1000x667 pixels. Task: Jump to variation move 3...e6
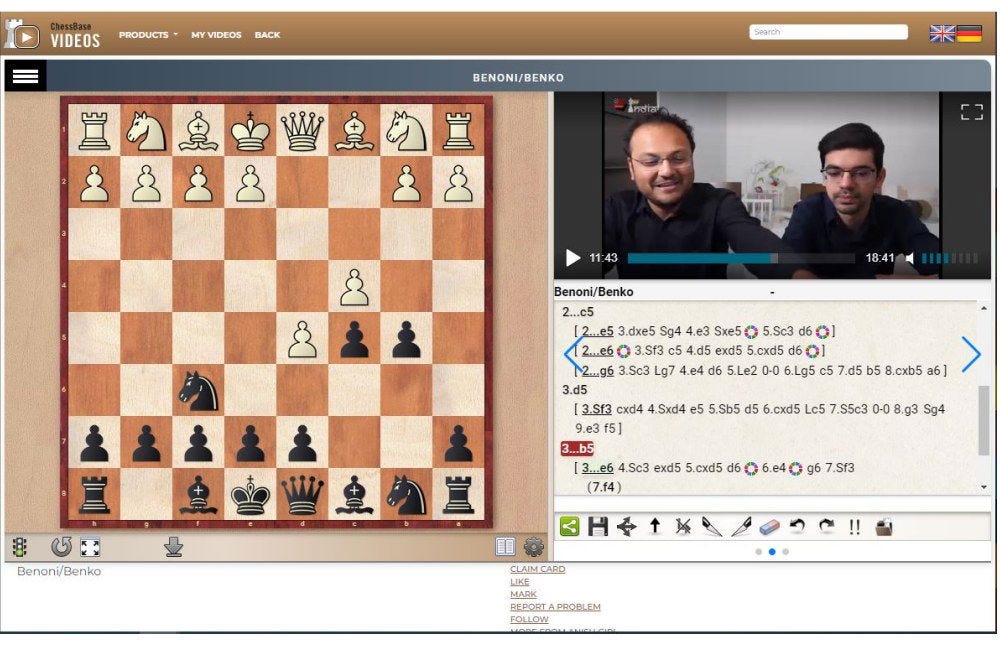point(598,468)
